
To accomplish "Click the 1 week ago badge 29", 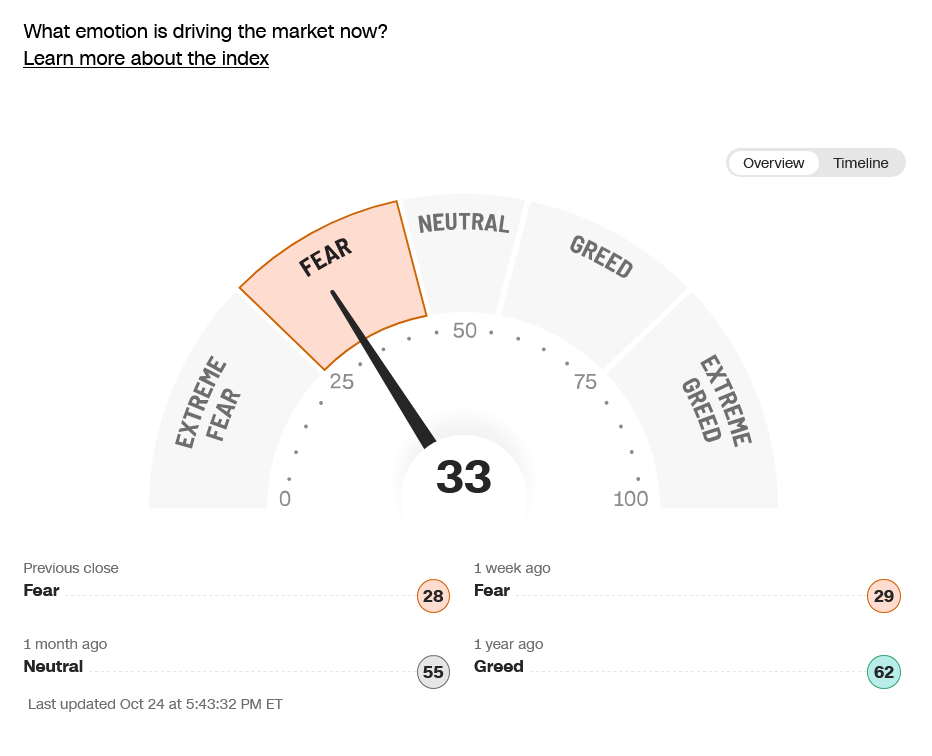I will (x=884, y=597).
